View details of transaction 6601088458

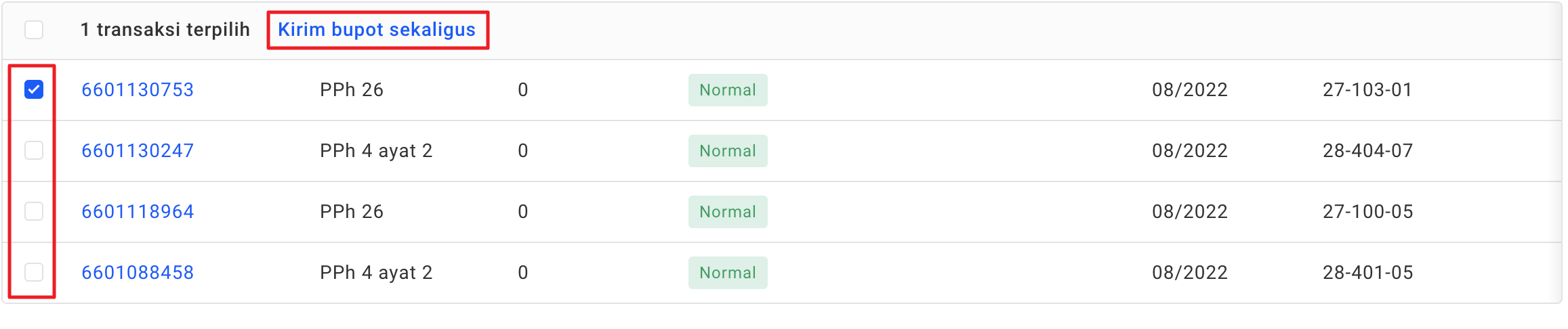[138, 273]
